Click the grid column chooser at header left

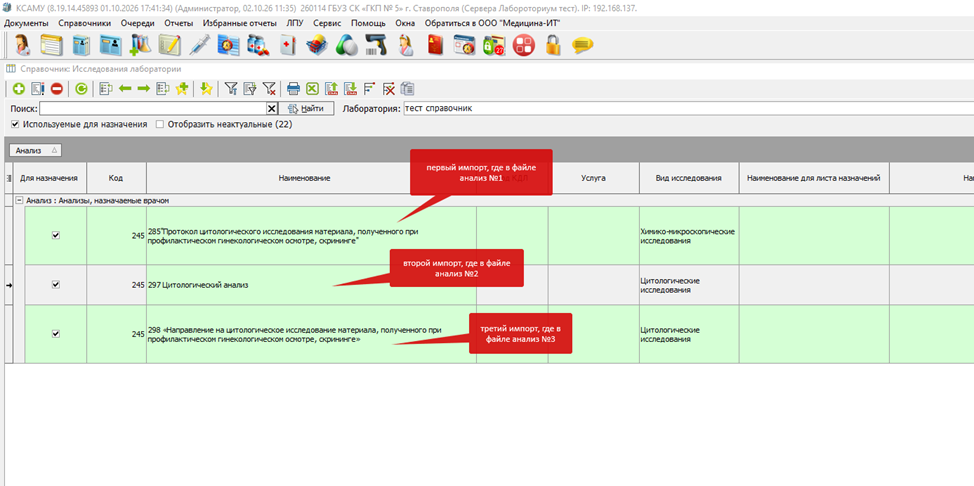point(9,178)
